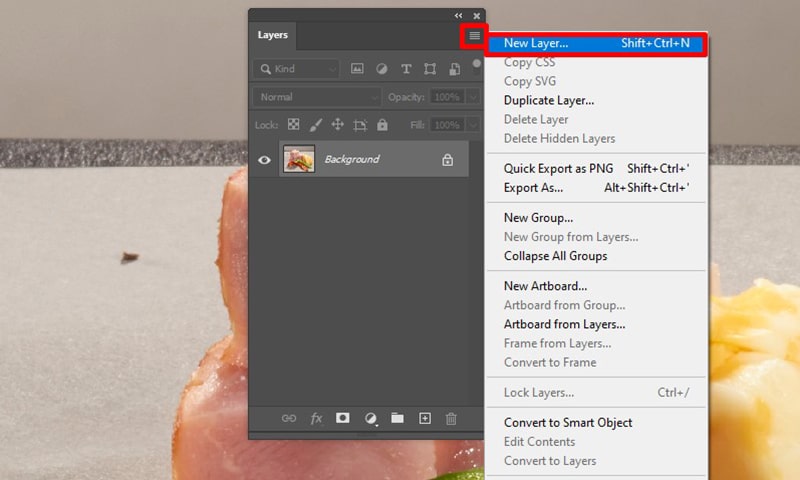Toggle lock position icon

tap(337, 124)
